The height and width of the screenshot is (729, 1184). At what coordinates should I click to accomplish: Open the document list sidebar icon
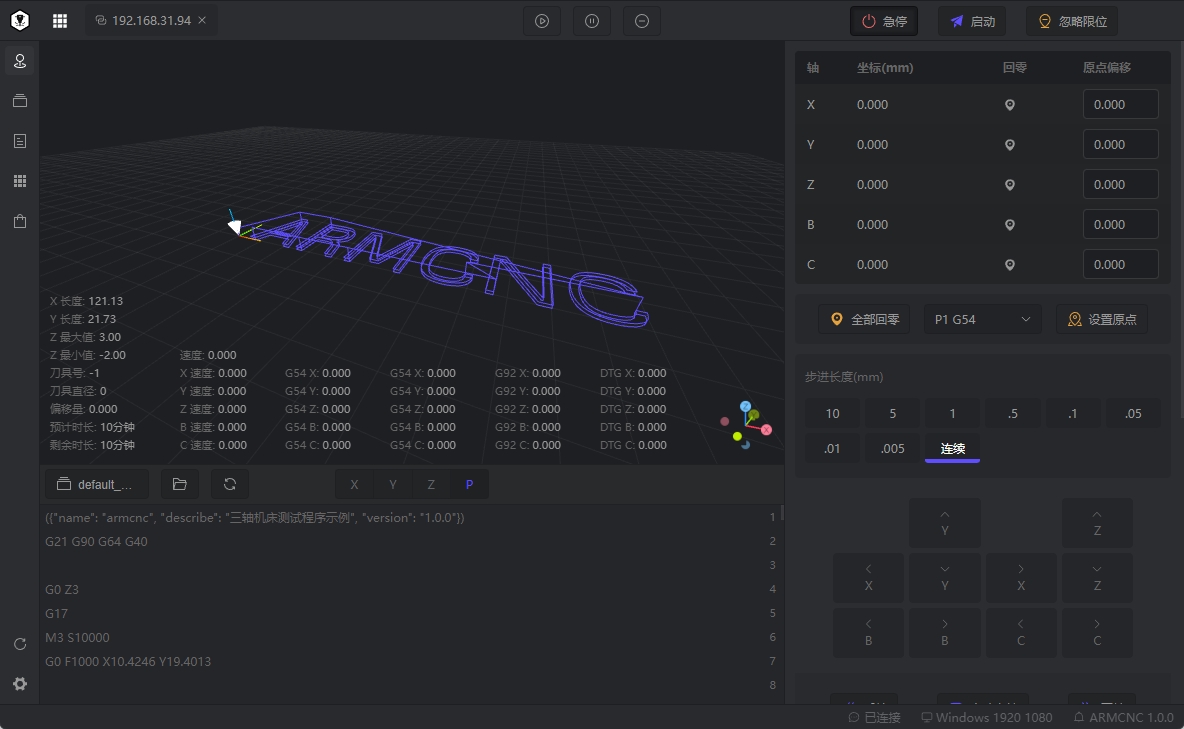tap(20, 141)
